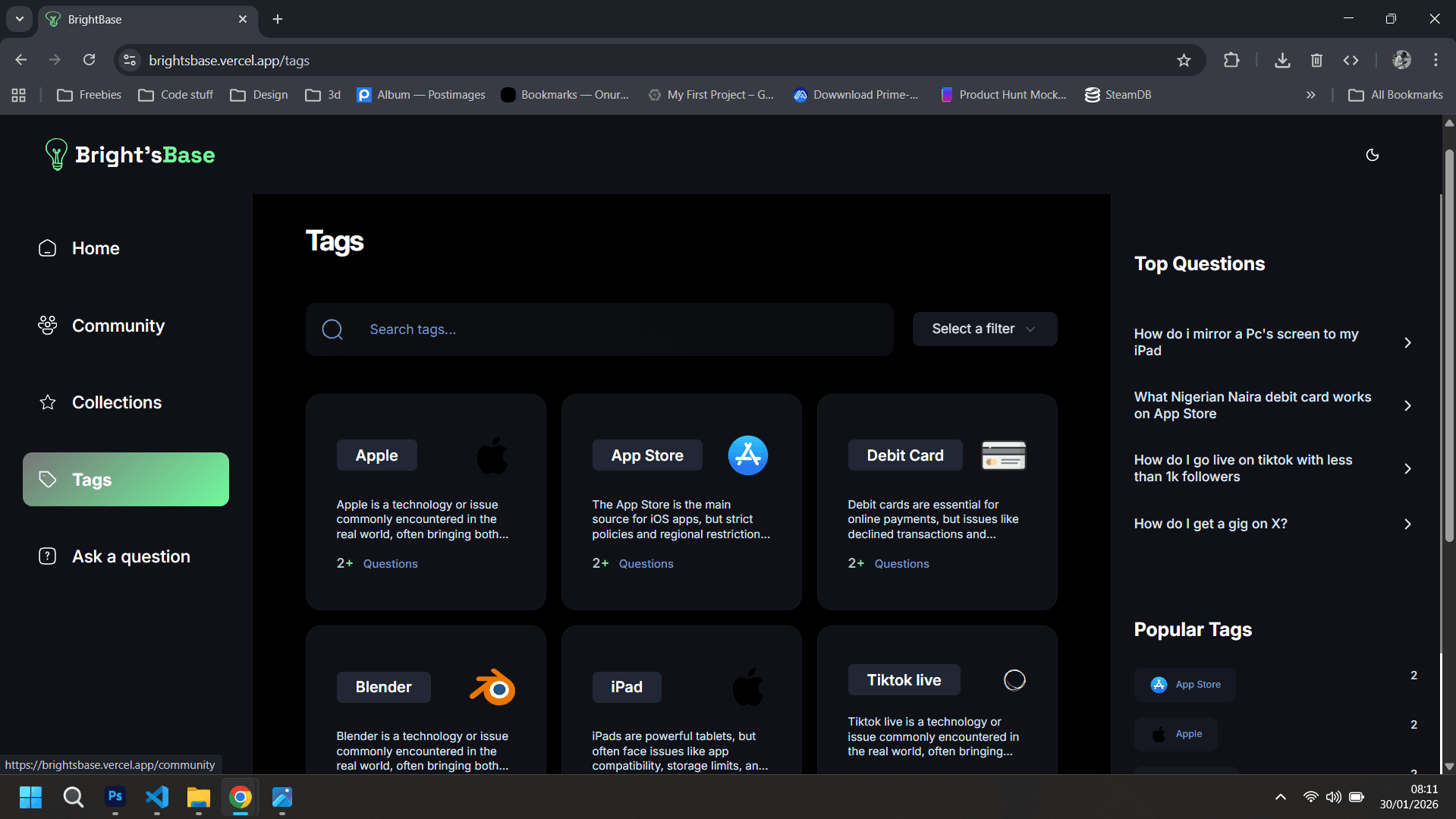The width and height of the screenshot is (1456, 819).
Task: Select the Home icon in the sidebar
Action: [x=47, y=248]
